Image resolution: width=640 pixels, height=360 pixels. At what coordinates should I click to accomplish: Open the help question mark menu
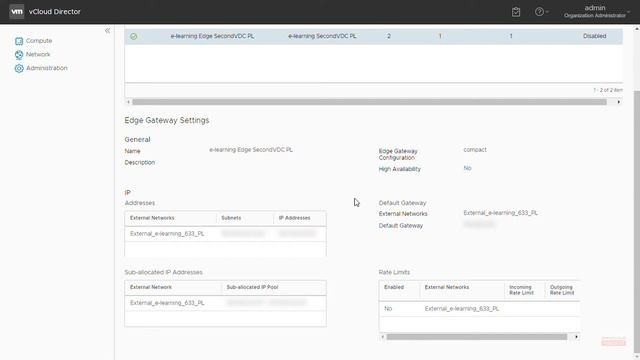coord(541,12)
